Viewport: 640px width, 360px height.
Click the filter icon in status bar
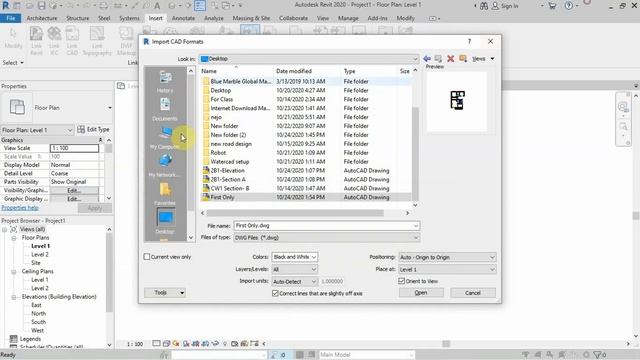point(598,355)
